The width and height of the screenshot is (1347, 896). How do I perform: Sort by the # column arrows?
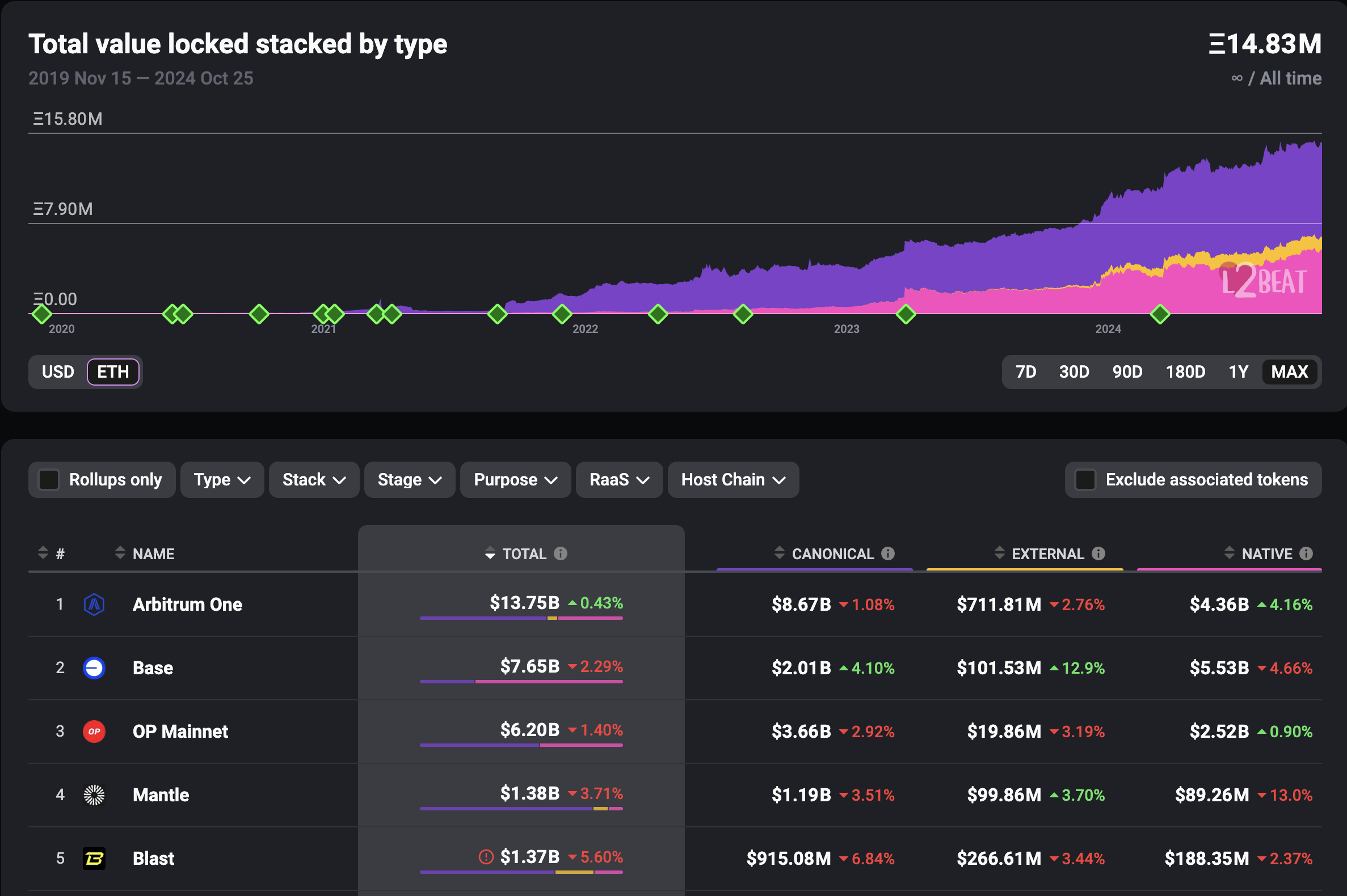coord(43,552)
